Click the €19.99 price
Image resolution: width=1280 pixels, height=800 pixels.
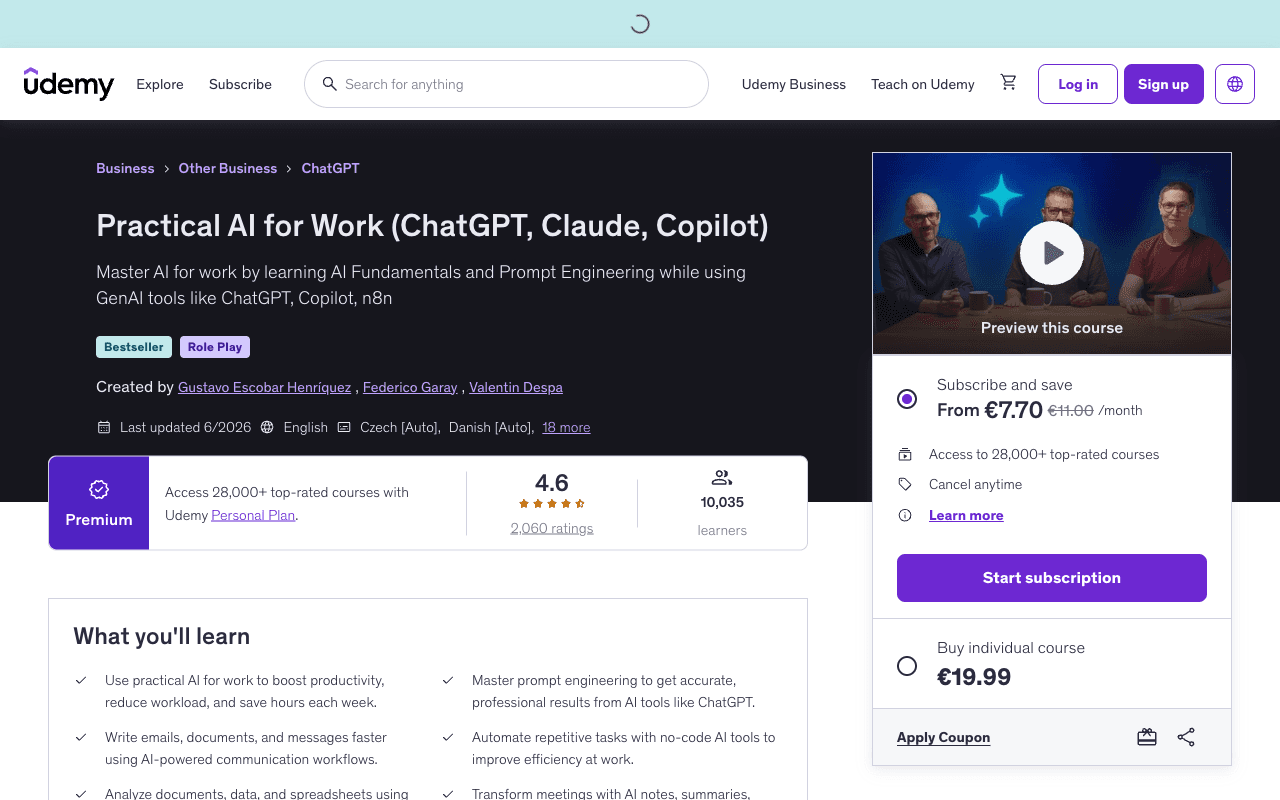(x=974, y=677)
